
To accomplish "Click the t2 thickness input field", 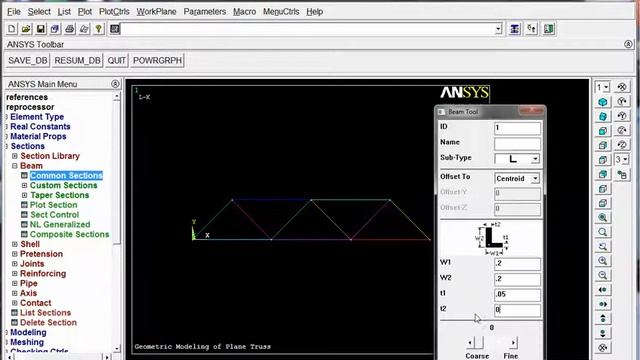I will click(x=517, y=310).
